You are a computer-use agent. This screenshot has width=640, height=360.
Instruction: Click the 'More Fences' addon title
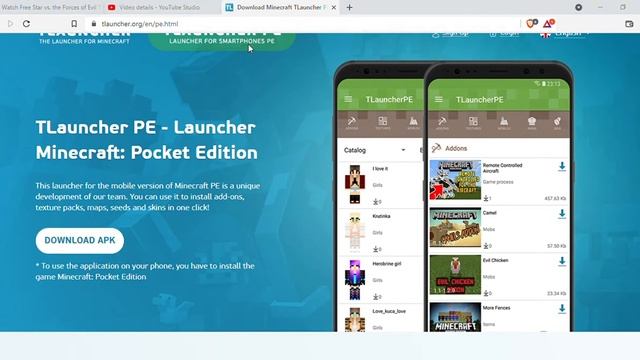click(x=496, y=308)
